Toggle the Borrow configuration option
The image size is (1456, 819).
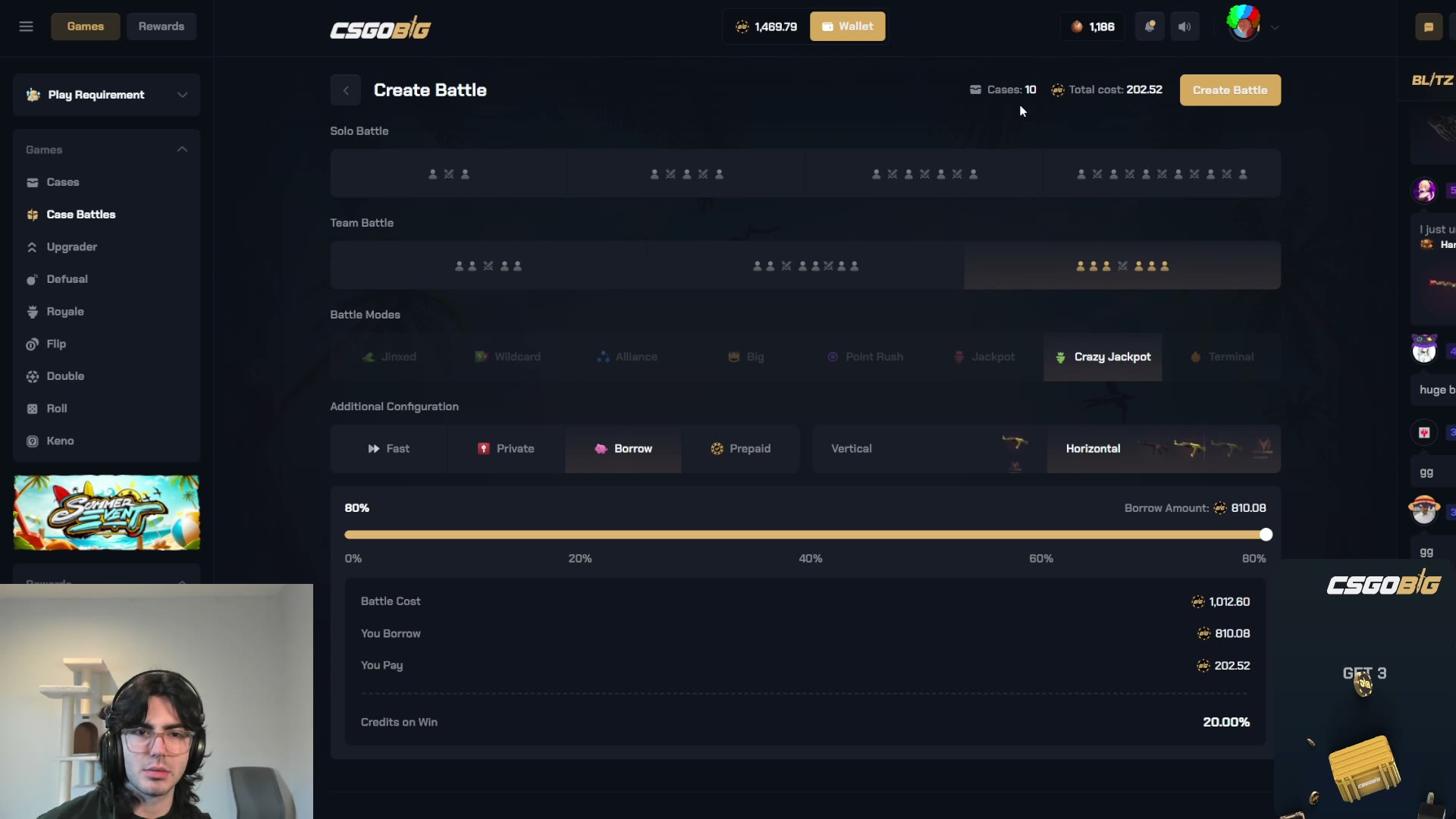pos(623,449)
